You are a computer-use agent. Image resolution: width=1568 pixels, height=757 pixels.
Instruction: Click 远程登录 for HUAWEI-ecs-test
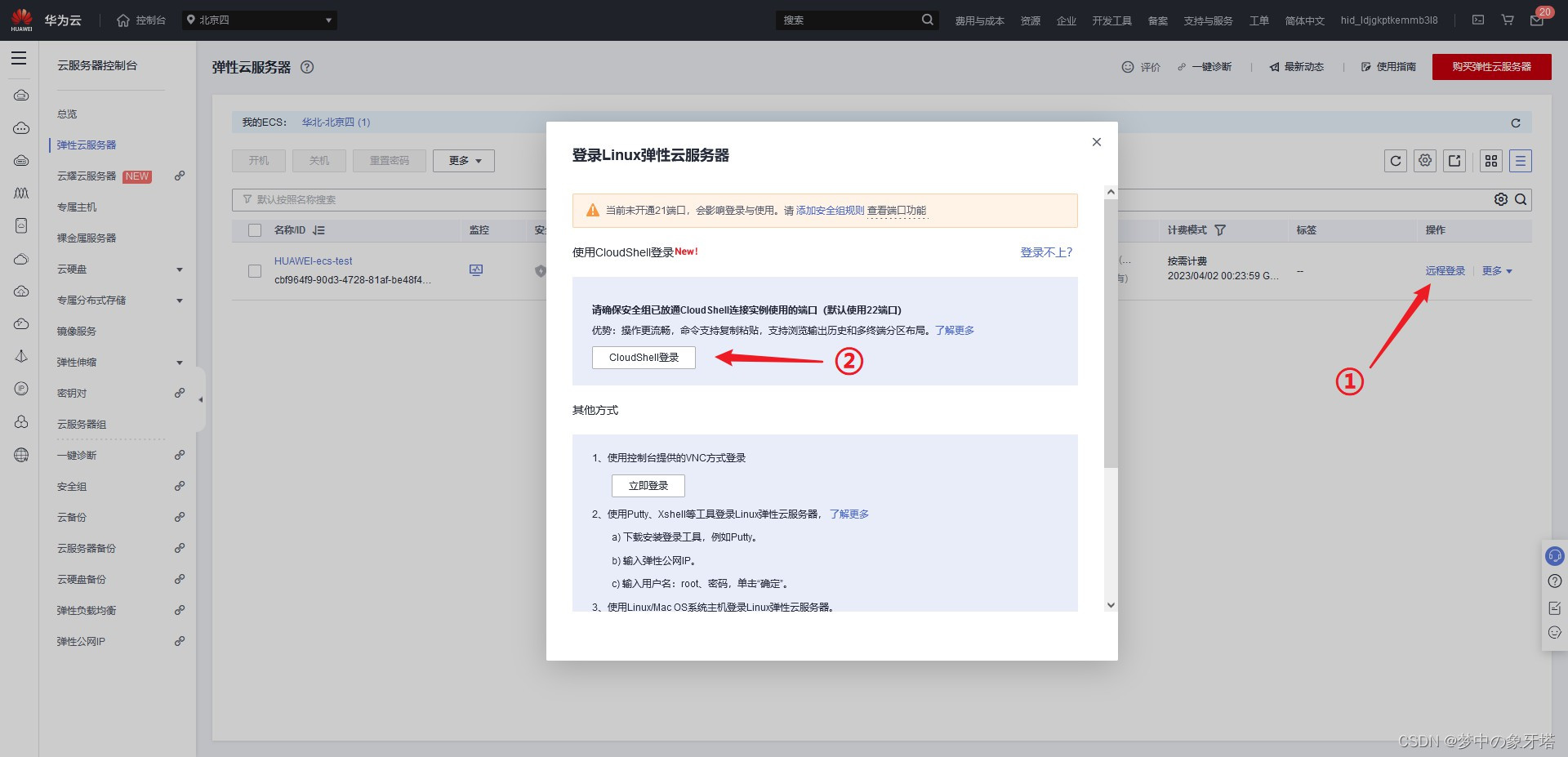pos(1445,271)
